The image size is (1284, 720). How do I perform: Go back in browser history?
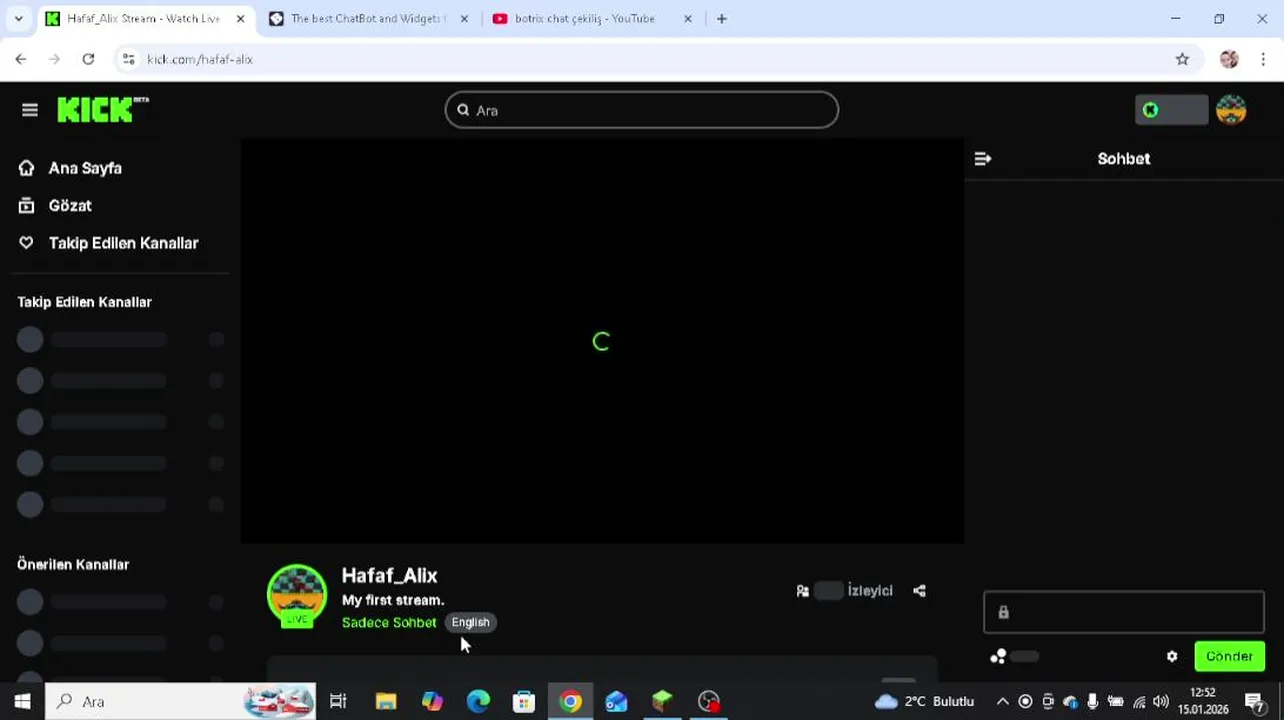21,59
